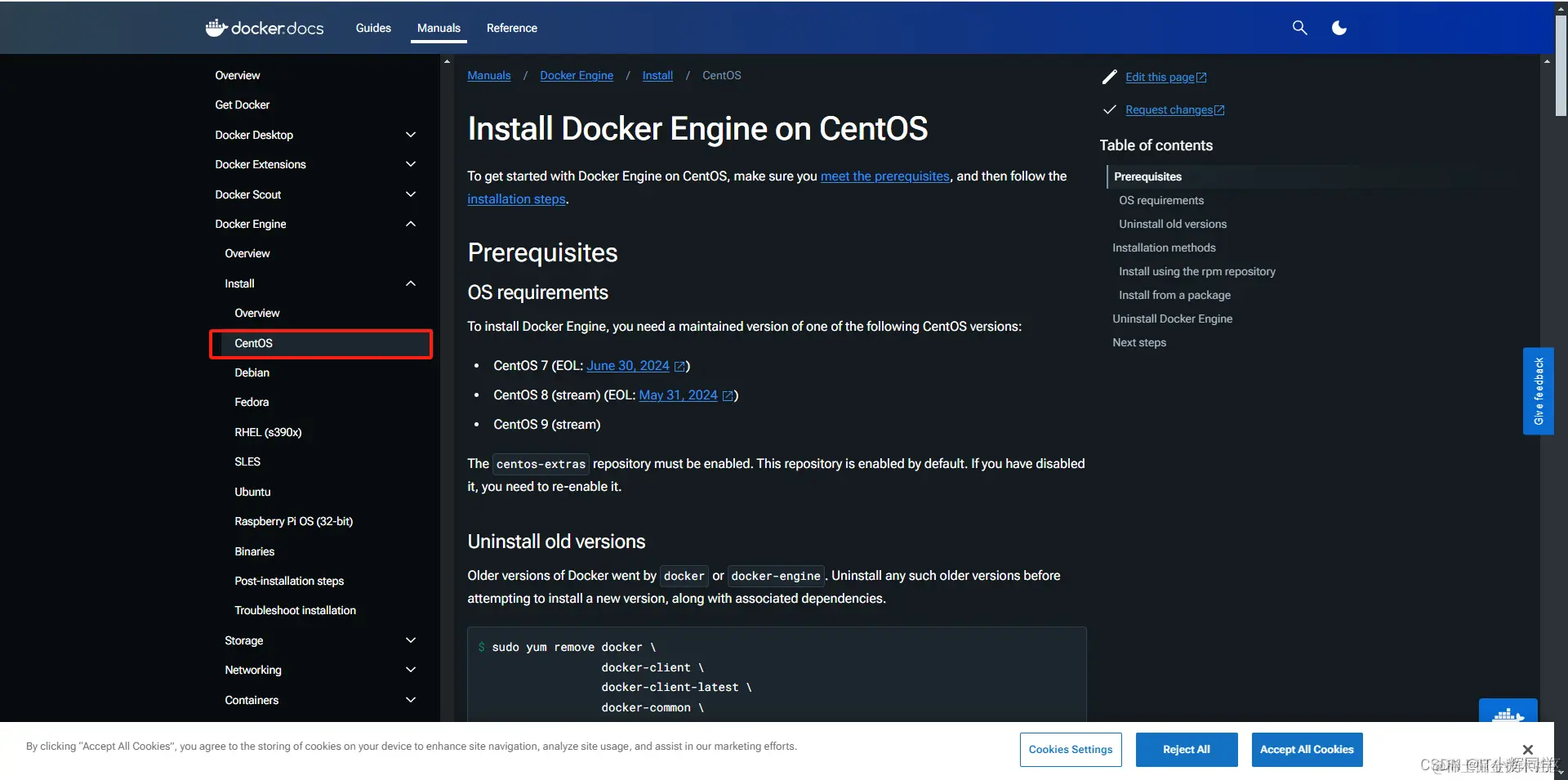Screen dimensions: 1568x780
Task: Jump to Next steps in contents
Action: [x=1139, y=342]
